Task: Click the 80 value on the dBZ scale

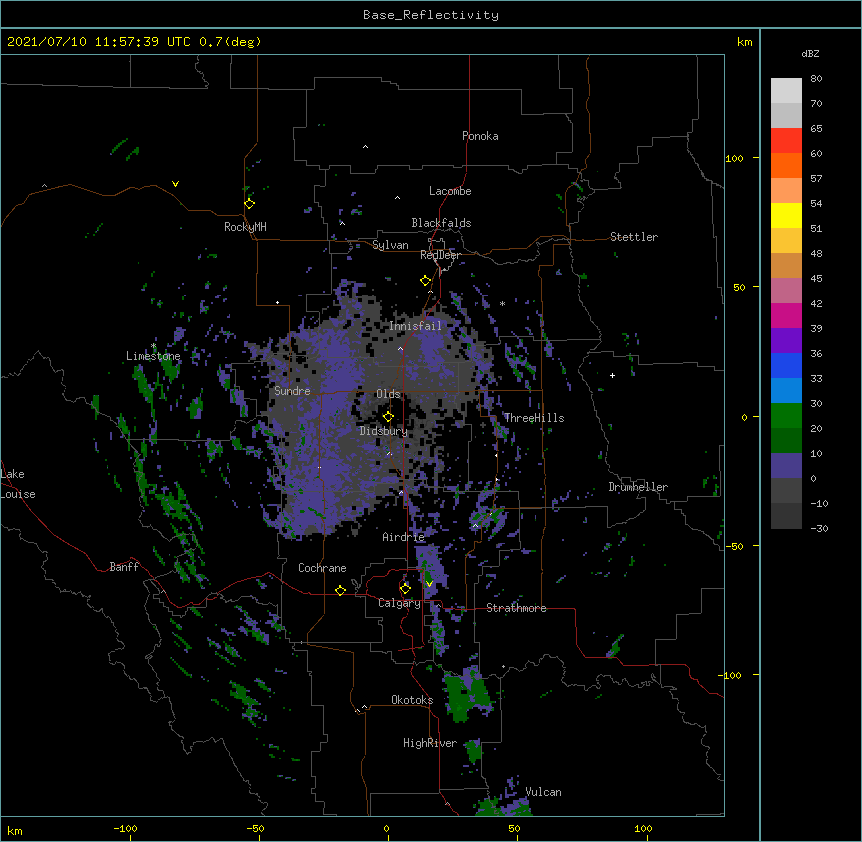Action: [816, 79]
